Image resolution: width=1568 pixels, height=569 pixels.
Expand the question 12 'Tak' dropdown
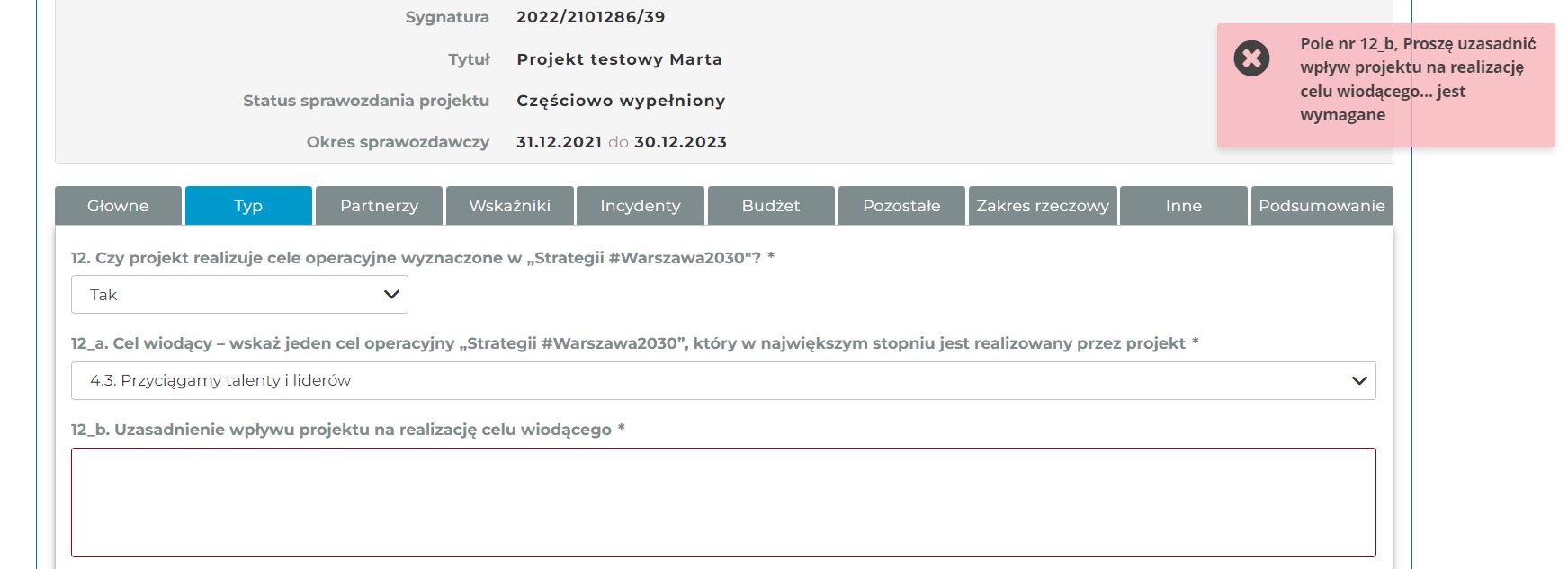click(x=239, y=295)
